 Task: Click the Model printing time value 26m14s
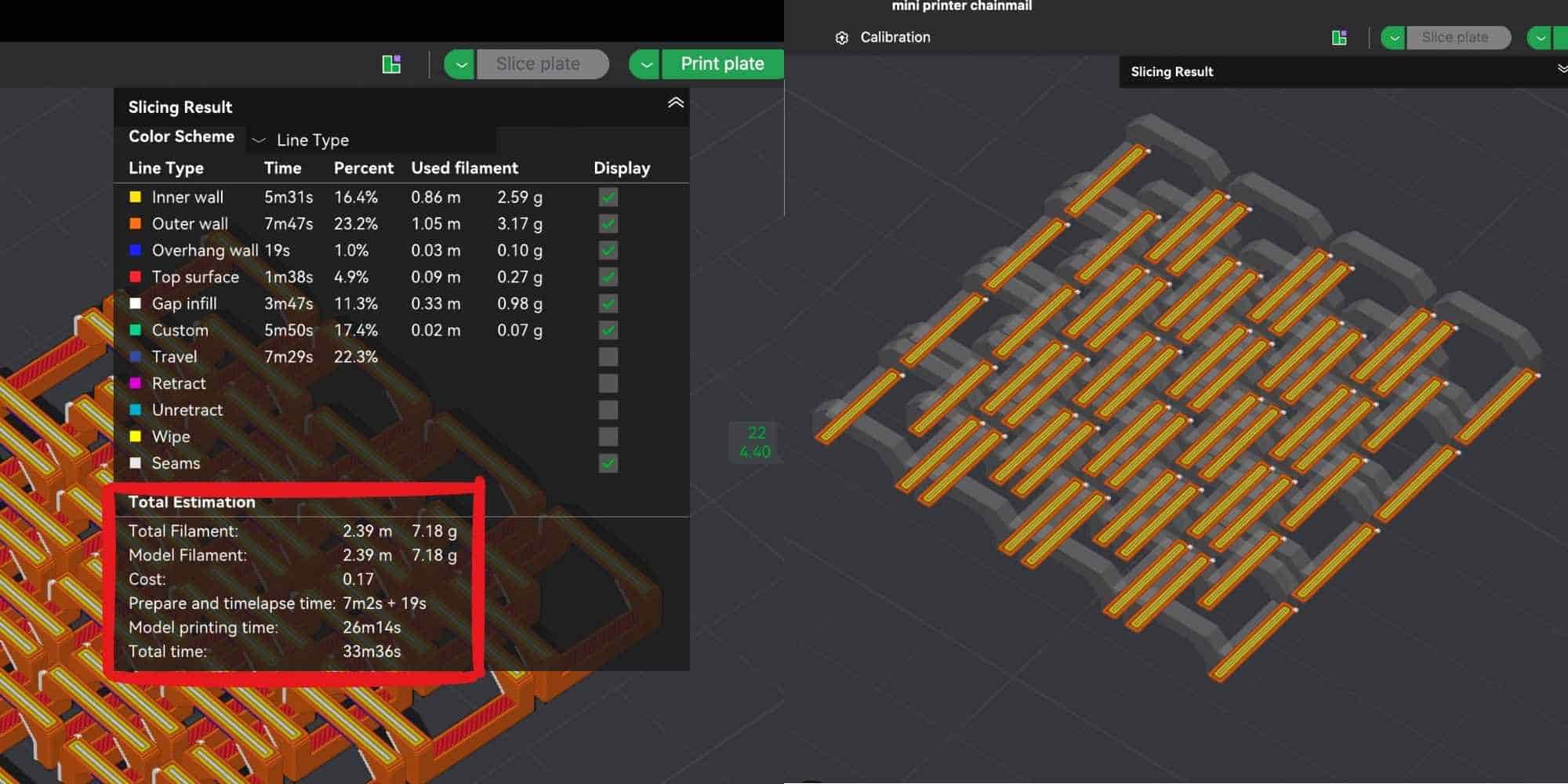click(x=372, y=628)
